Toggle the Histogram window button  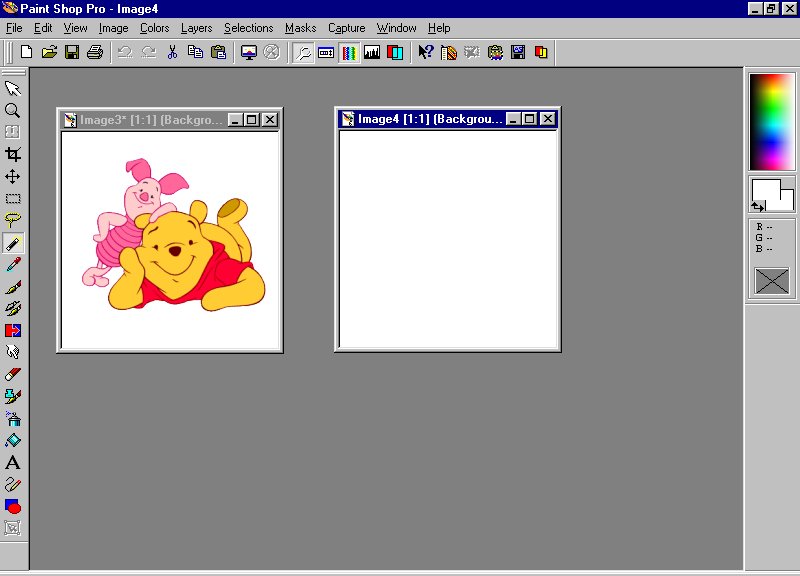(x=372, y=52)
